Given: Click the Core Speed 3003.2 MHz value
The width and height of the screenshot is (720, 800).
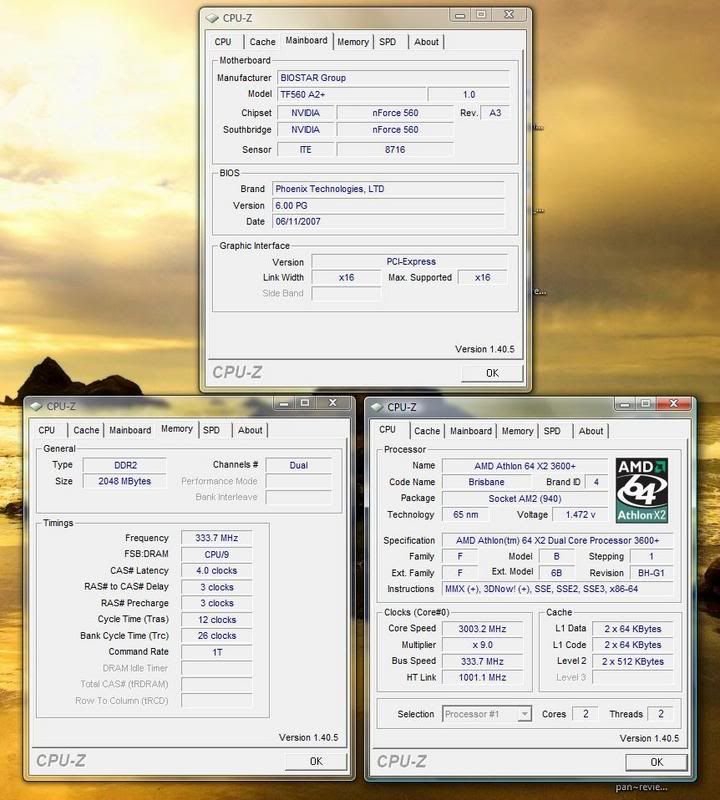Looking at the screenshot, I should (x=482, y=629).
